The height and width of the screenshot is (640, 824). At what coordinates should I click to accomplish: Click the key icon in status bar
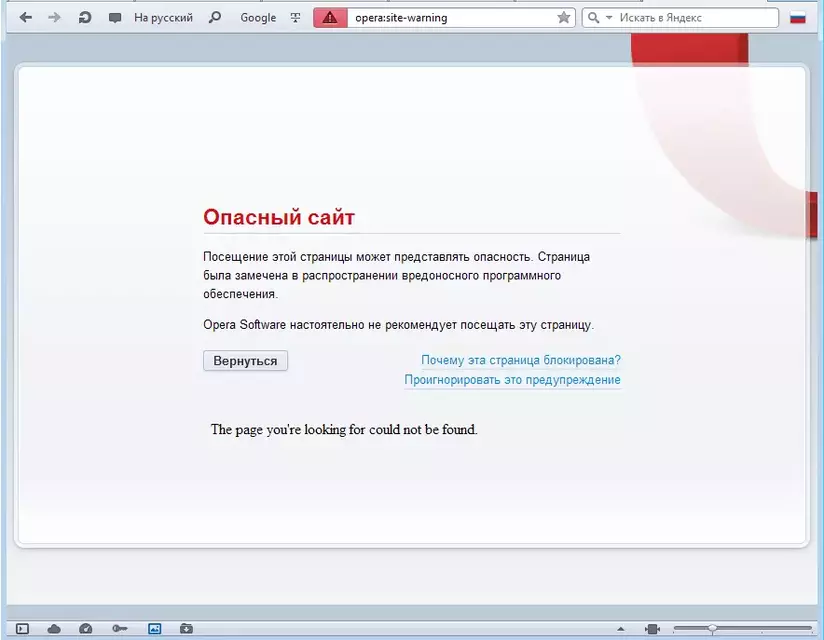point(120,628)
